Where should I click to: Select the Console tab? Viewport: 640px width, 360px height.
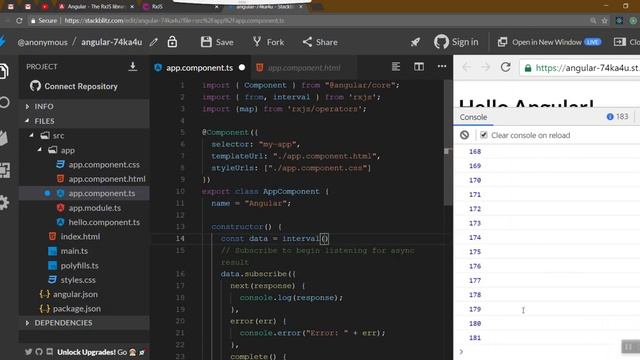point(473,117)
